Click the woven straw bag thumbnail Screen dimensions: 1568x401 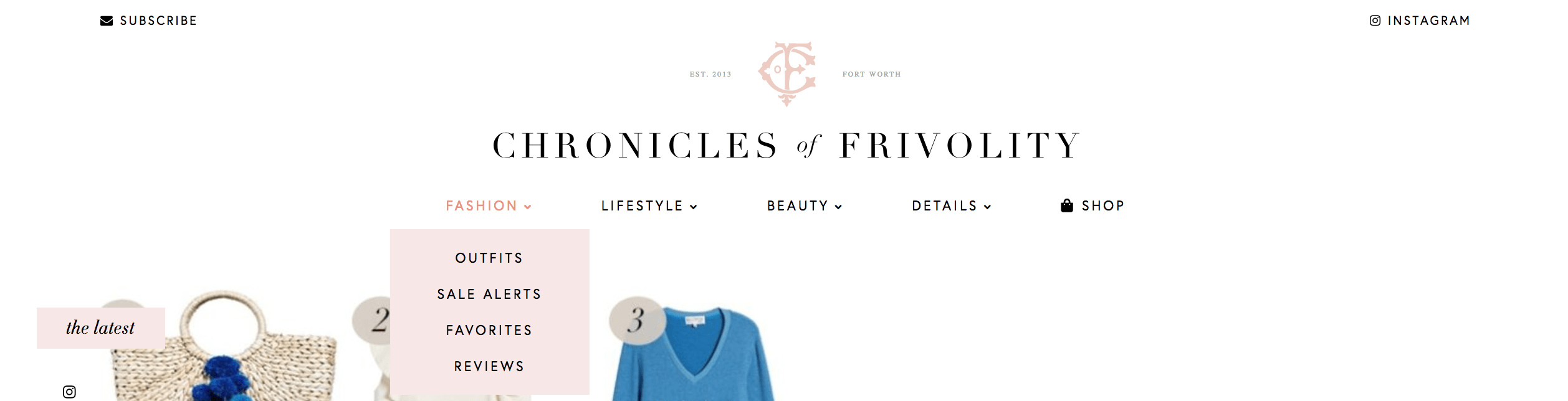pyautogui.click(x=224, y=346)
